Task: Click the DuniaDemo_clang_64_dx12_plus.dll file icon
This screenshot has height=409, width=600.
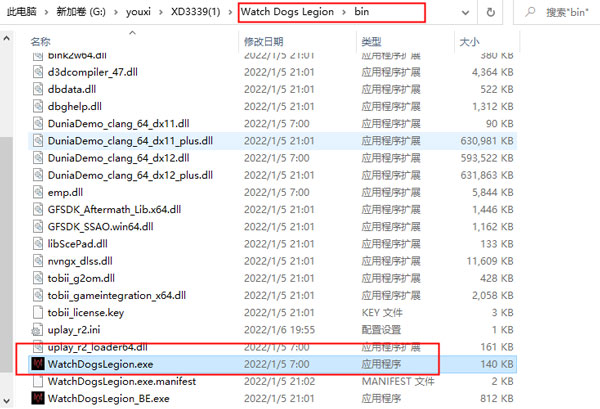Action: pyautogui.click(x=38, y=175)
